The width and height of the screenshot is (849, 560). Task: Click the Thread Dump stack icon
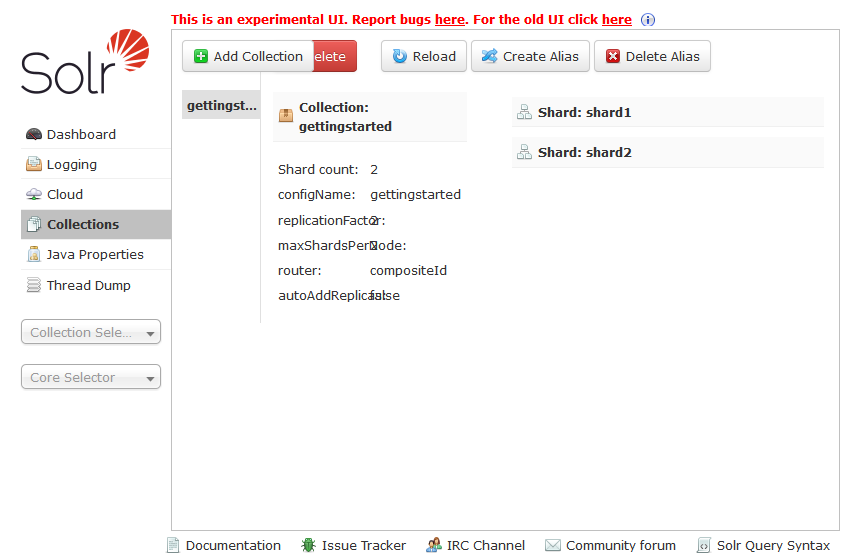34,285
